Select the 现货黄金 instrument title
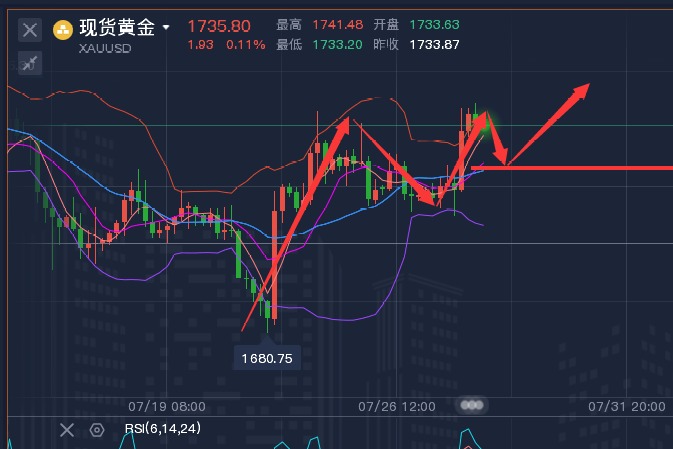This screenshot has height=449, width=673. 117,28
